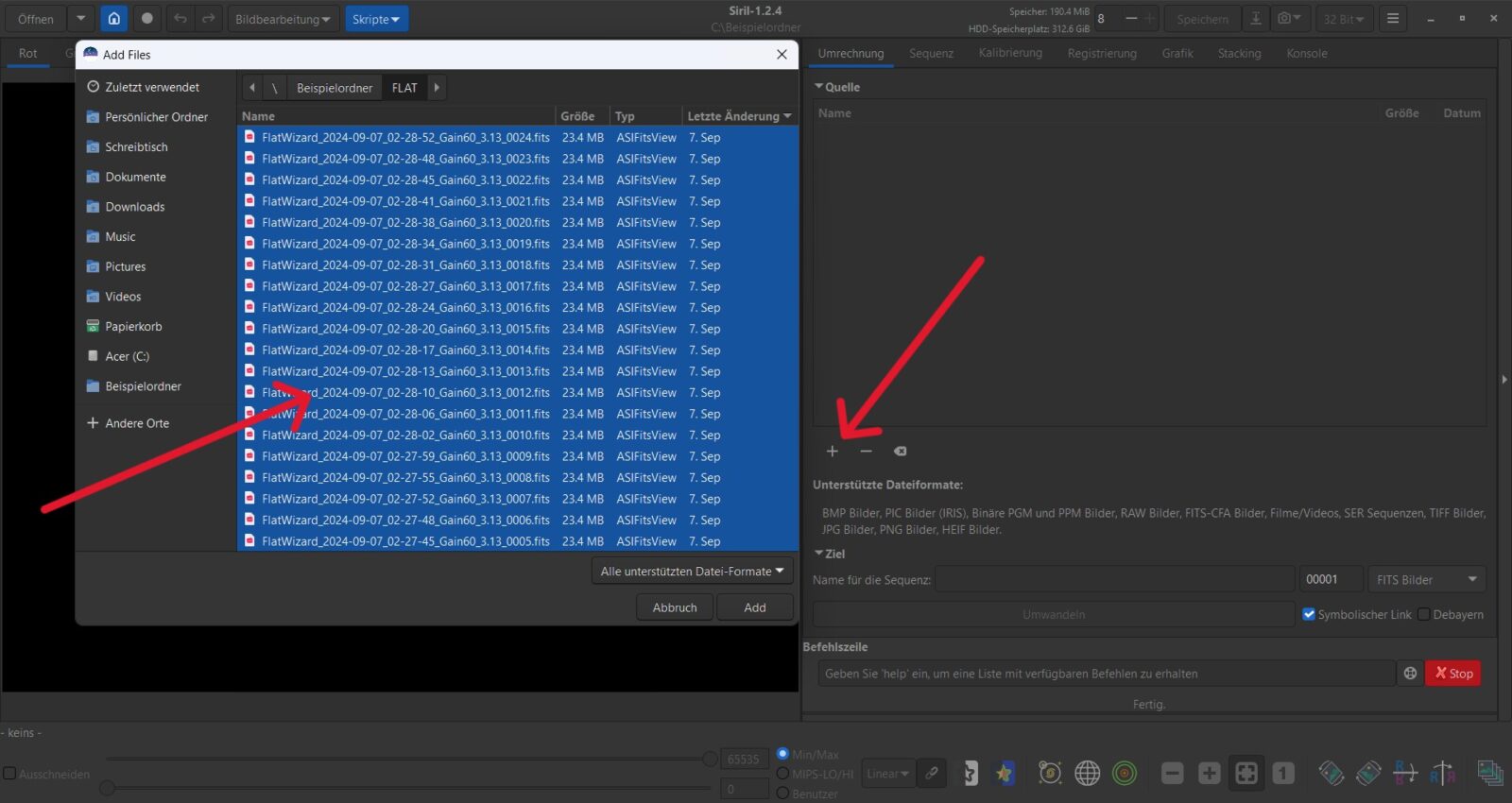The image size is (1512, 803).
Task: Clear the source list with the erase icon
Action: (x=901, y=452)
